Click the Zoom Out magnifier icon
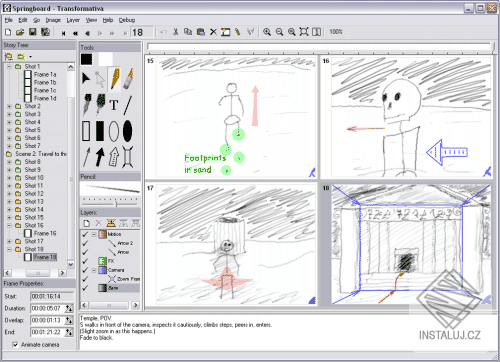The height and width of the screenshot is (362, 500). [279, 32]
